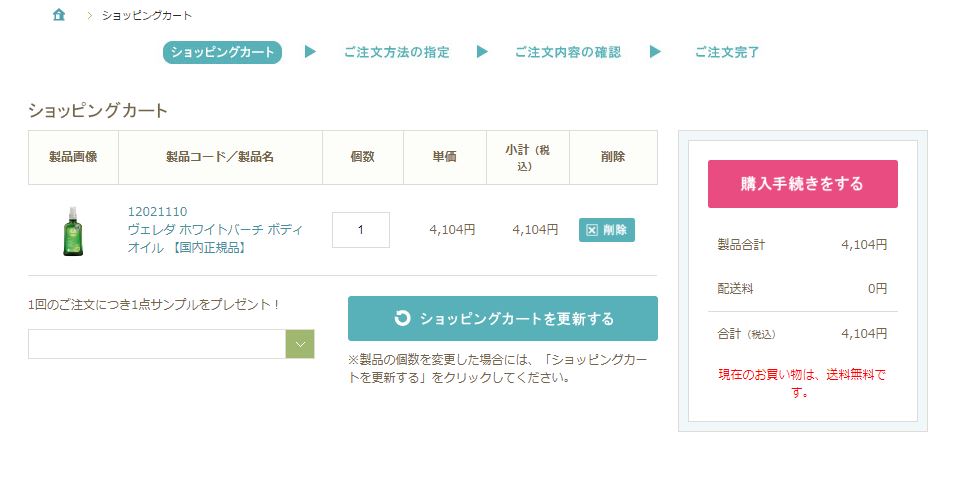Click the arrow before ご注文内容の確認 step
The height and width of the screenshot is (485, 962).
(482, 52)
